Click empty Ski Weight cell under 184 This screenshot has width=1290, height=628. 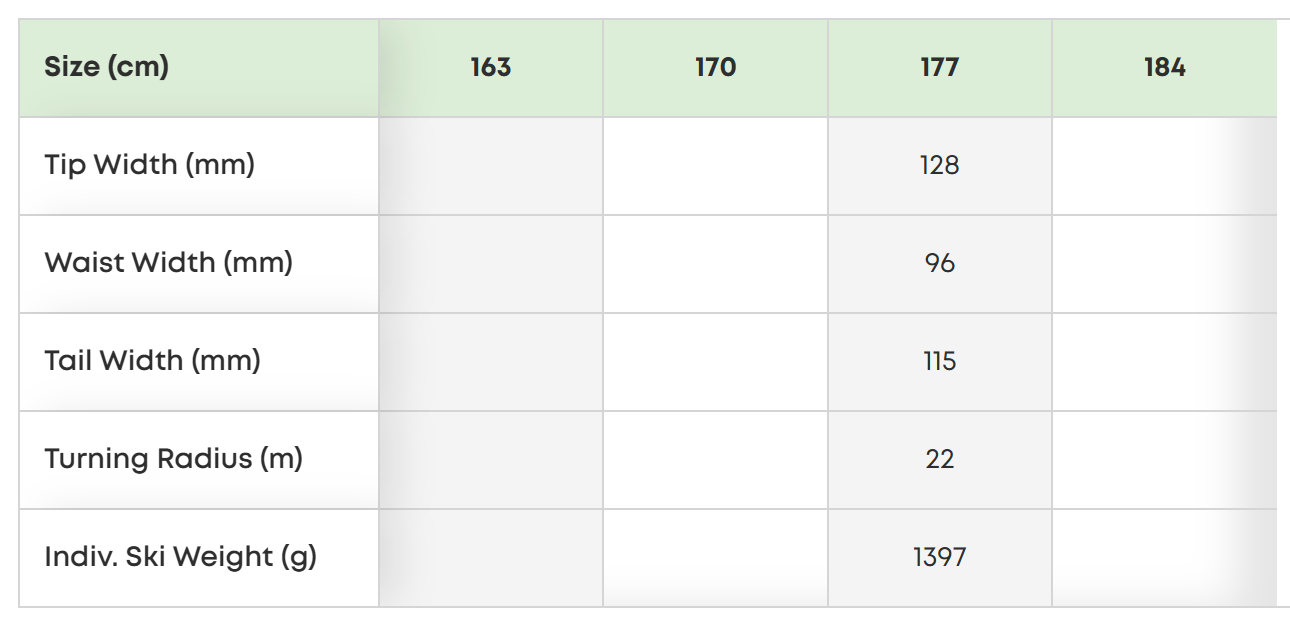point(1164,558)
